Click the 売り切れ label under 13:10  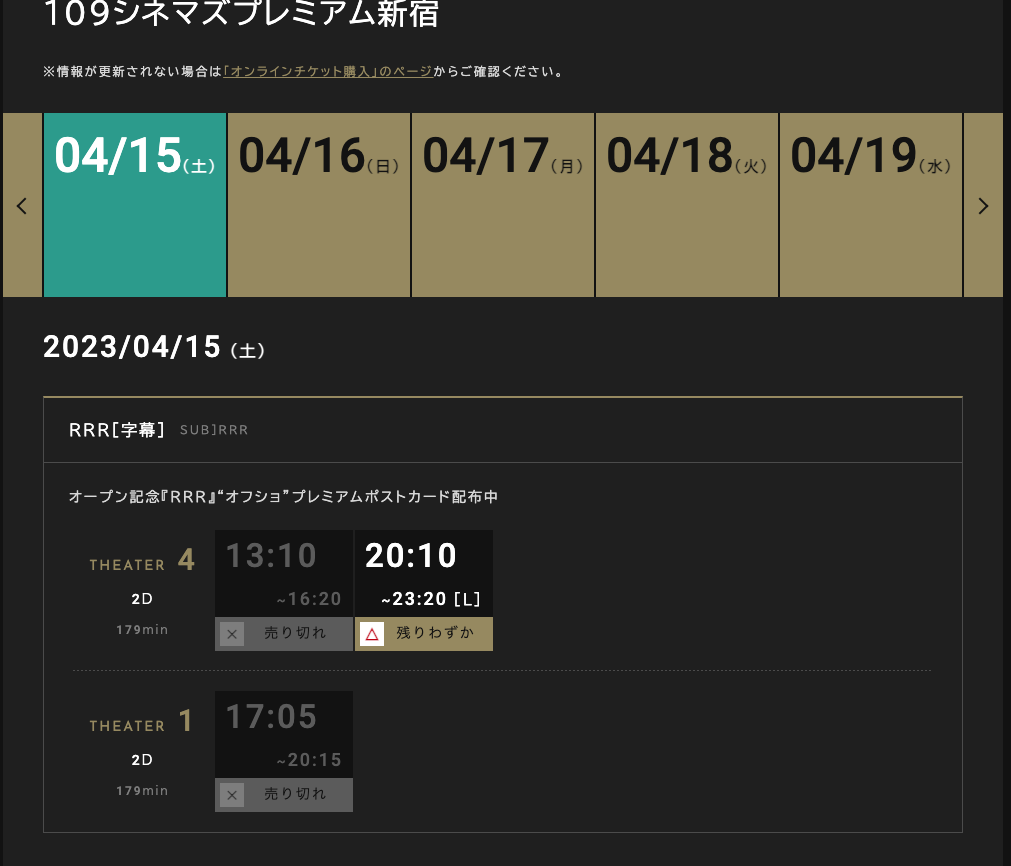pos(295,634)
